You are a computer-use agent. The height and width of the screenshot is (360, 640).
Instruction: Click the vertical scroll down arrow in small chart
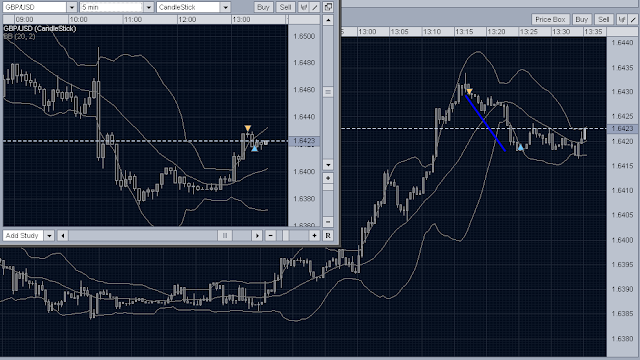tap(328, 165)
